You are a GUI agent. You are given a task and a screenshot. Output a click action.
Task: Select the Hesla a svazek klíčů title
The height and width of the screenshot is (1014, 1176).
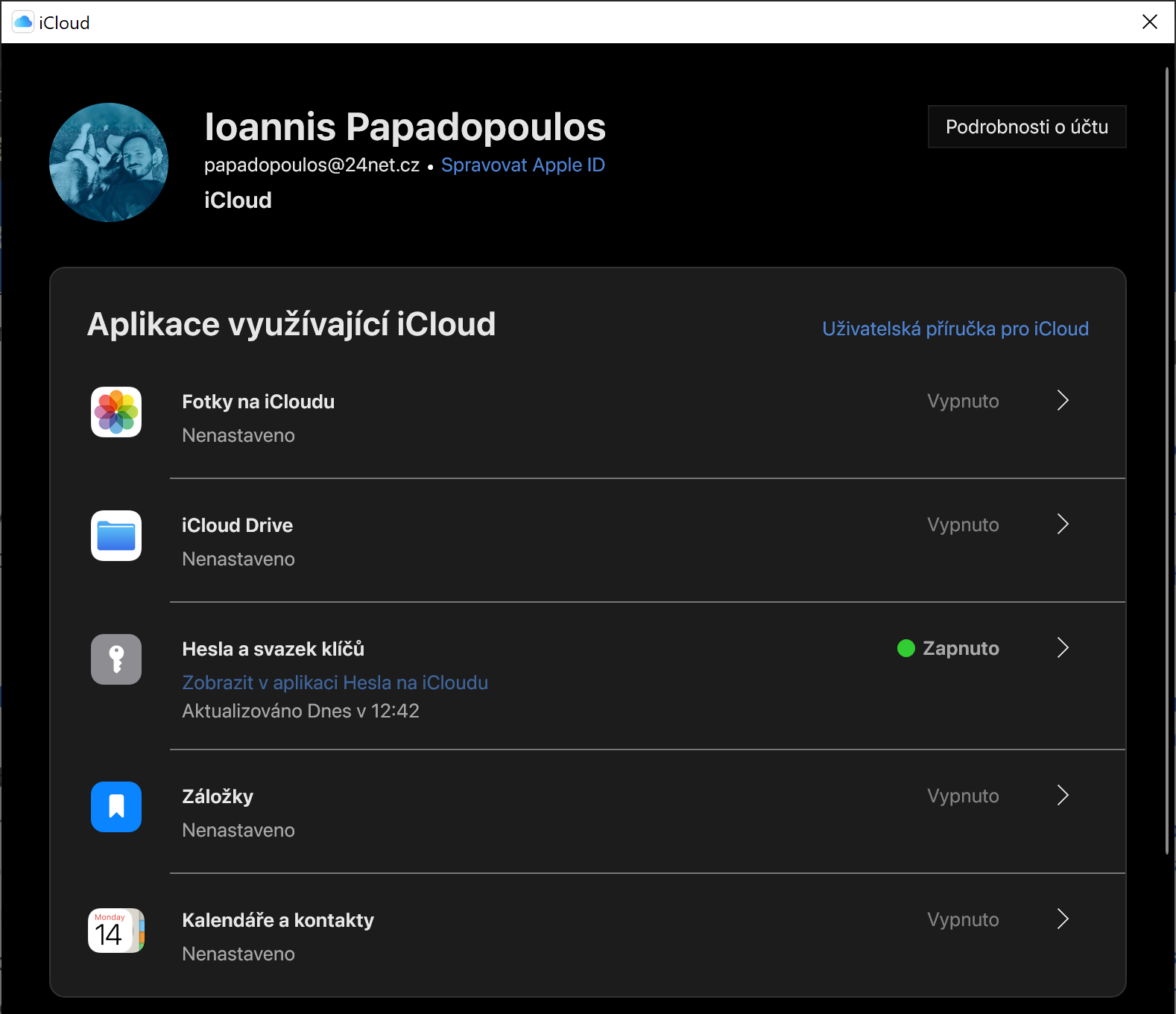point(274,649)
